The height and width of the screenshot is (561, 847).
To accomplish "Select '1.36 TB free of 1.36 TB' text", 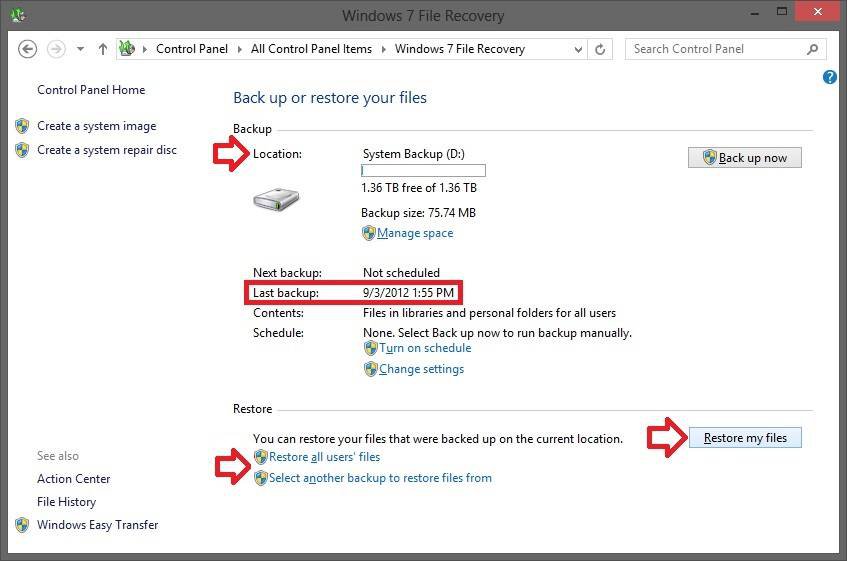I will (x=419, y=188).
